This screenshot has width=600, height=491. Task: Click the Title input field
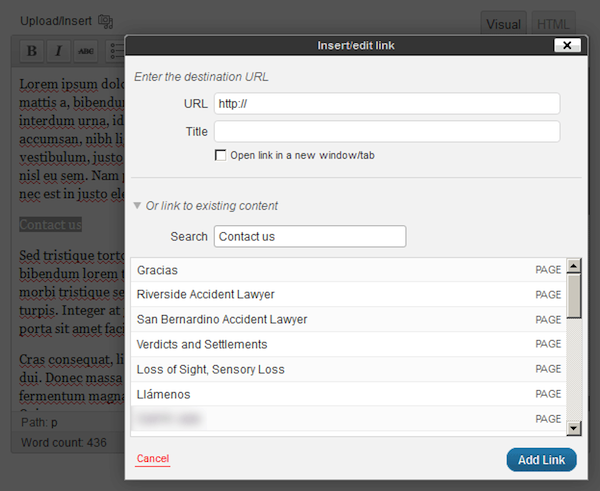tap(386, 131)
